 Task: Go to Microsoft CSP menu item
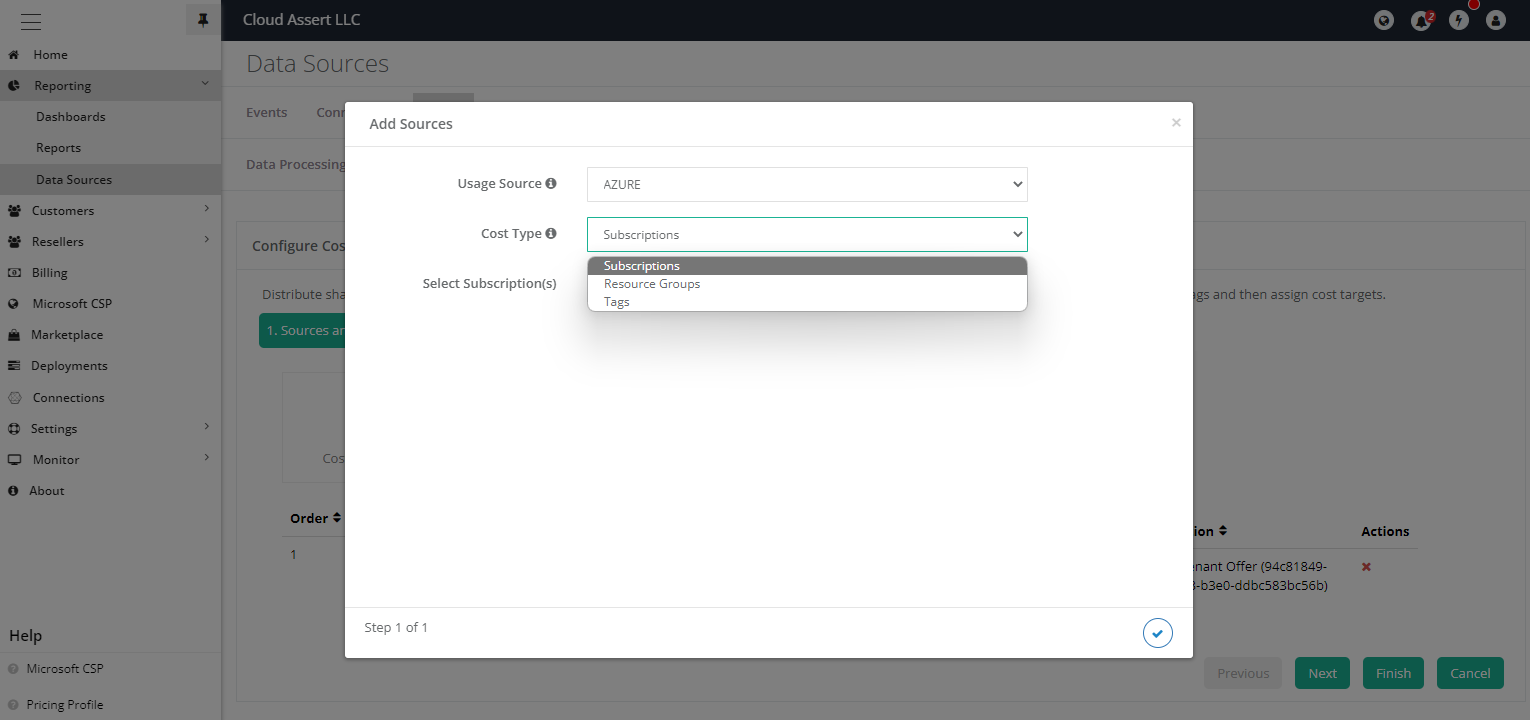(x=72, y=304)
